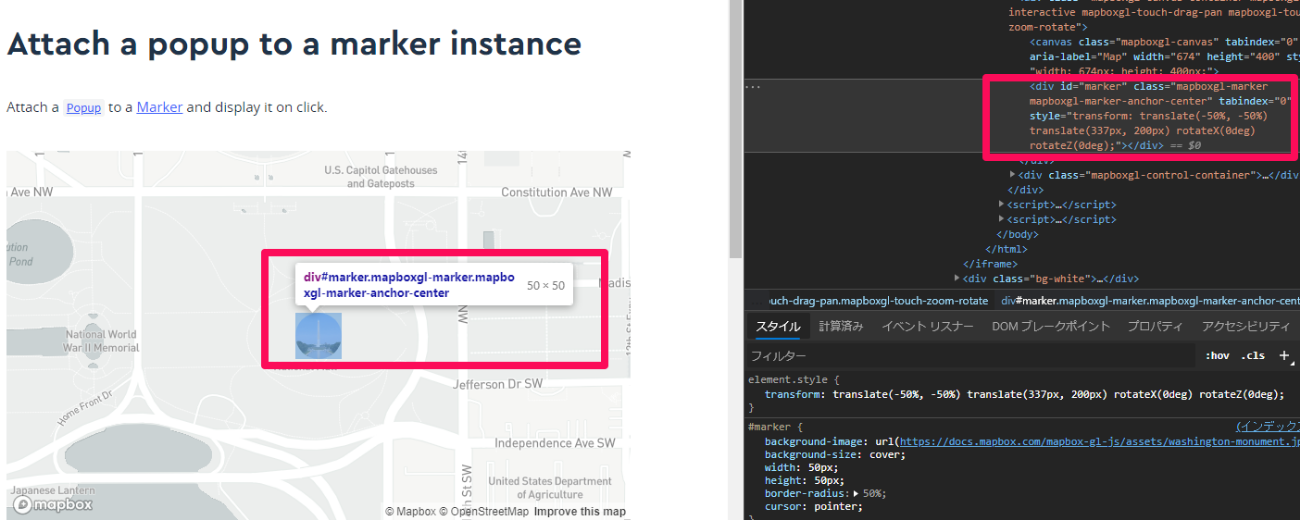The image size is (1300, 520).
Task: Click the Washington Monument marker on the map
Action: 319,336
